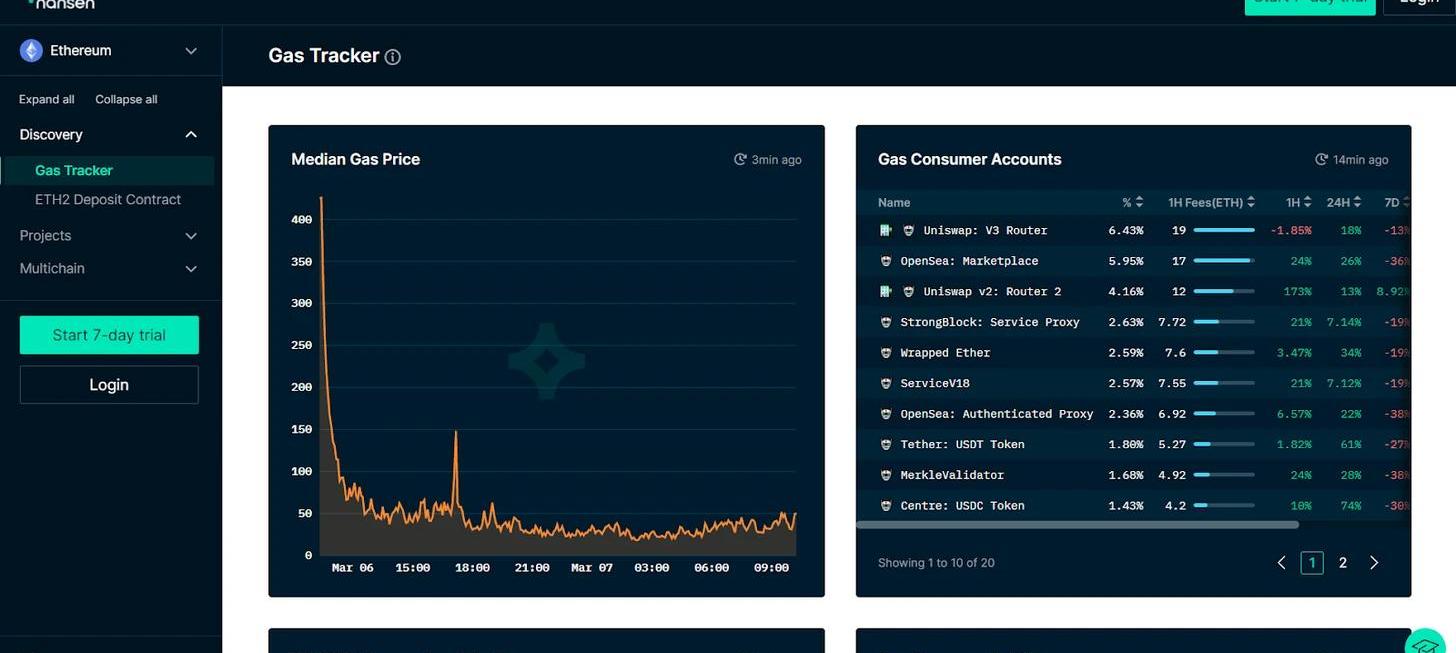
Task: Click the green contract icon beside Uniswap: V3 Router
Action: [885, 230]
